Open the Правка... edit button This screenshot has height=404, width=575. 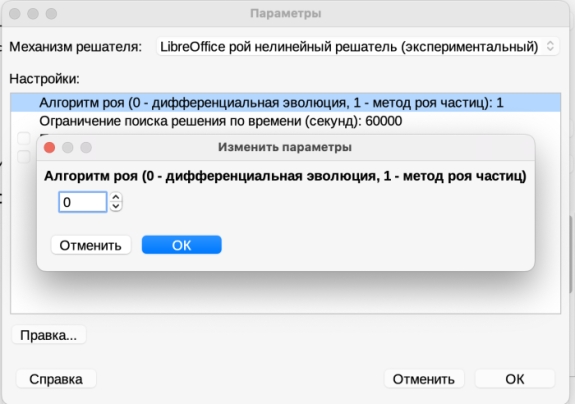point(49,335)
